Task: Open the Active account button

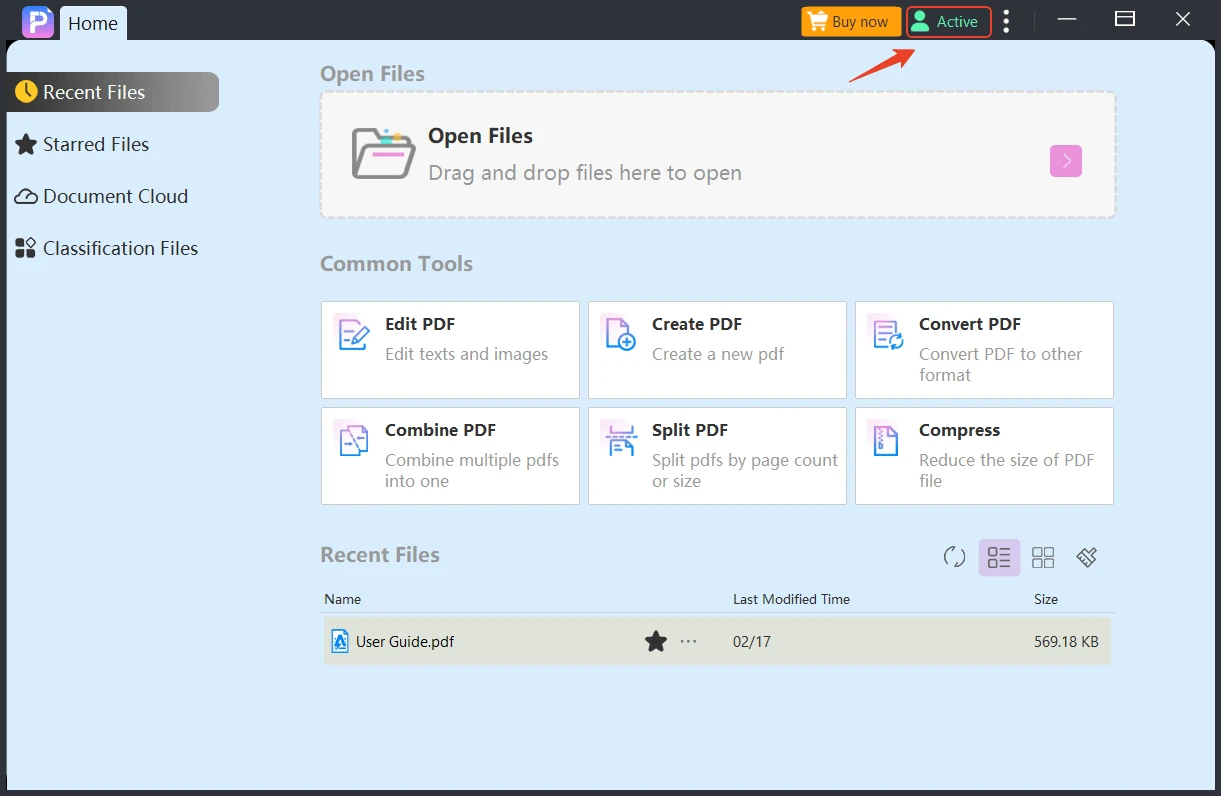Action: coord(948,21)
